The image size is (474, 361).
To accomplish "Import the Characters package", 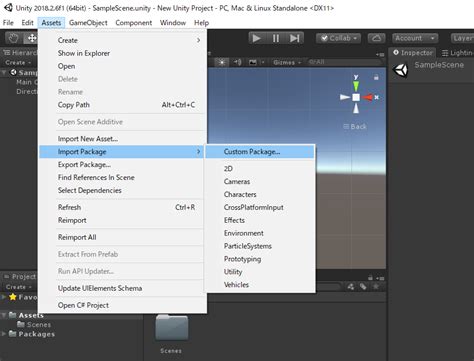I will (260, 194).
